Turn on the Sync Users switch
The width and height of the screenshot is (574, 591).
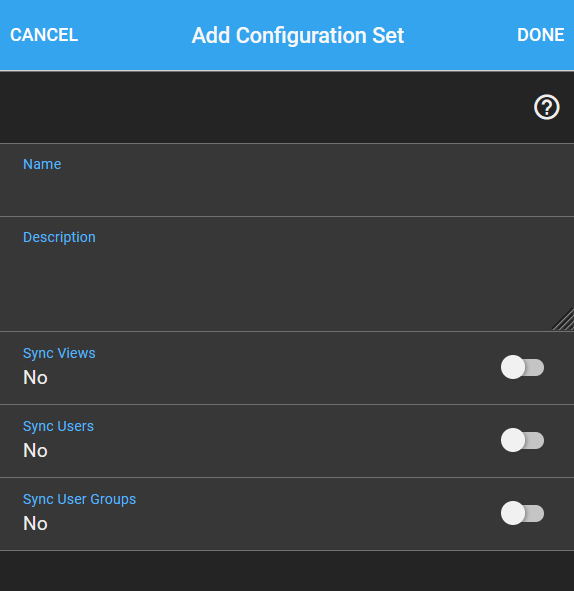tap(522, 440)
